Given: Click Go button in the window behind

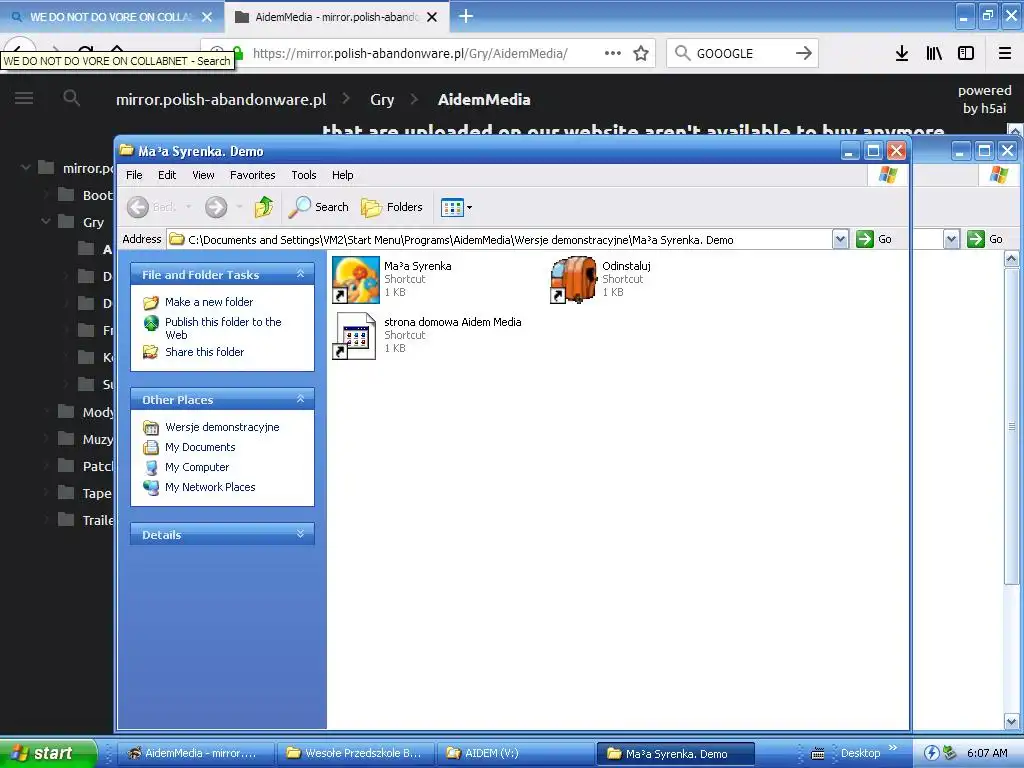Looking at the screenshot, I should (x=985, y=239).
